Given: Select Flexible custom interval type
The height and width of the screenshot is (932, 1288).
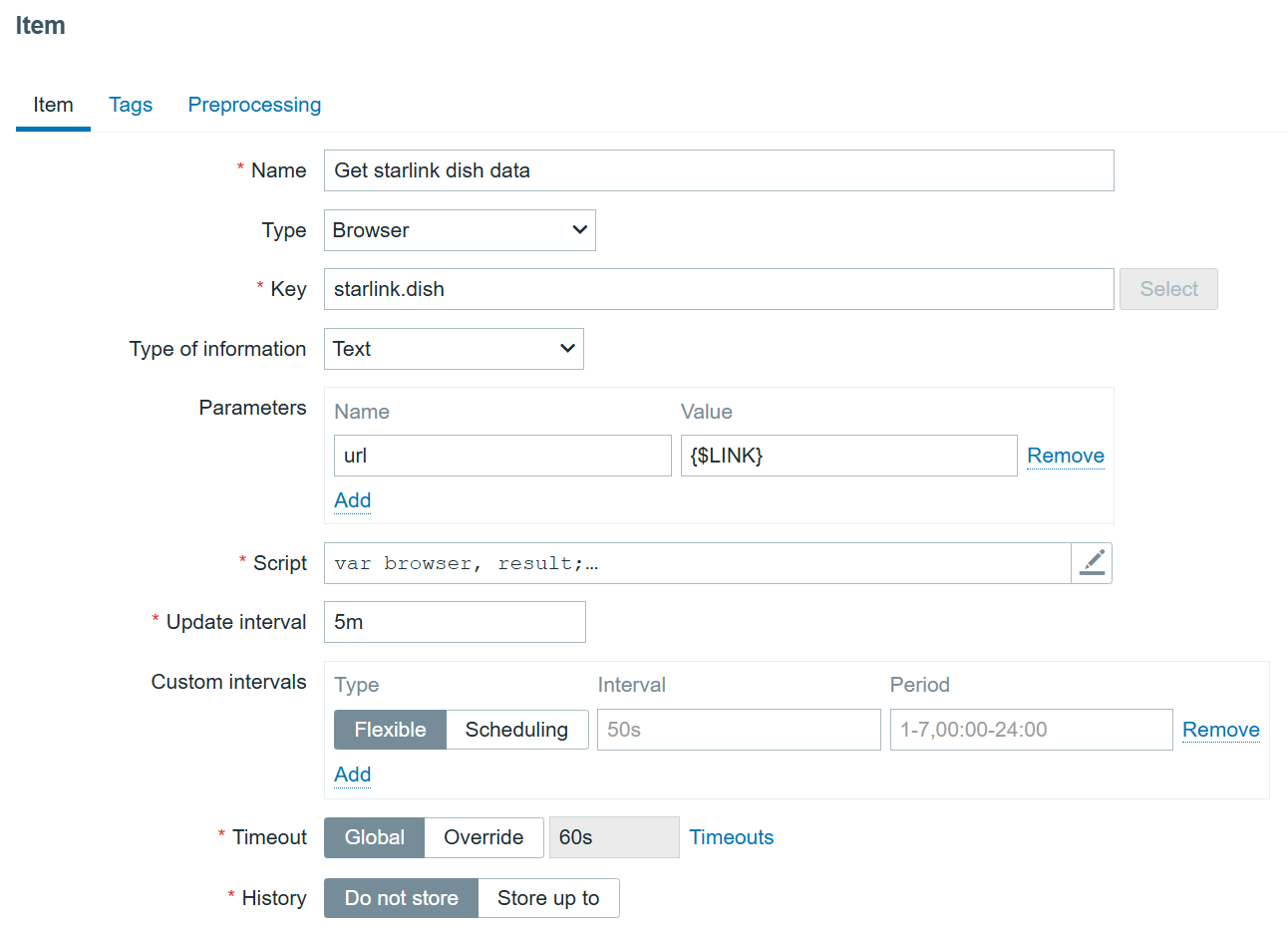Looking at the screenshot, I should [x=390, y=730].
